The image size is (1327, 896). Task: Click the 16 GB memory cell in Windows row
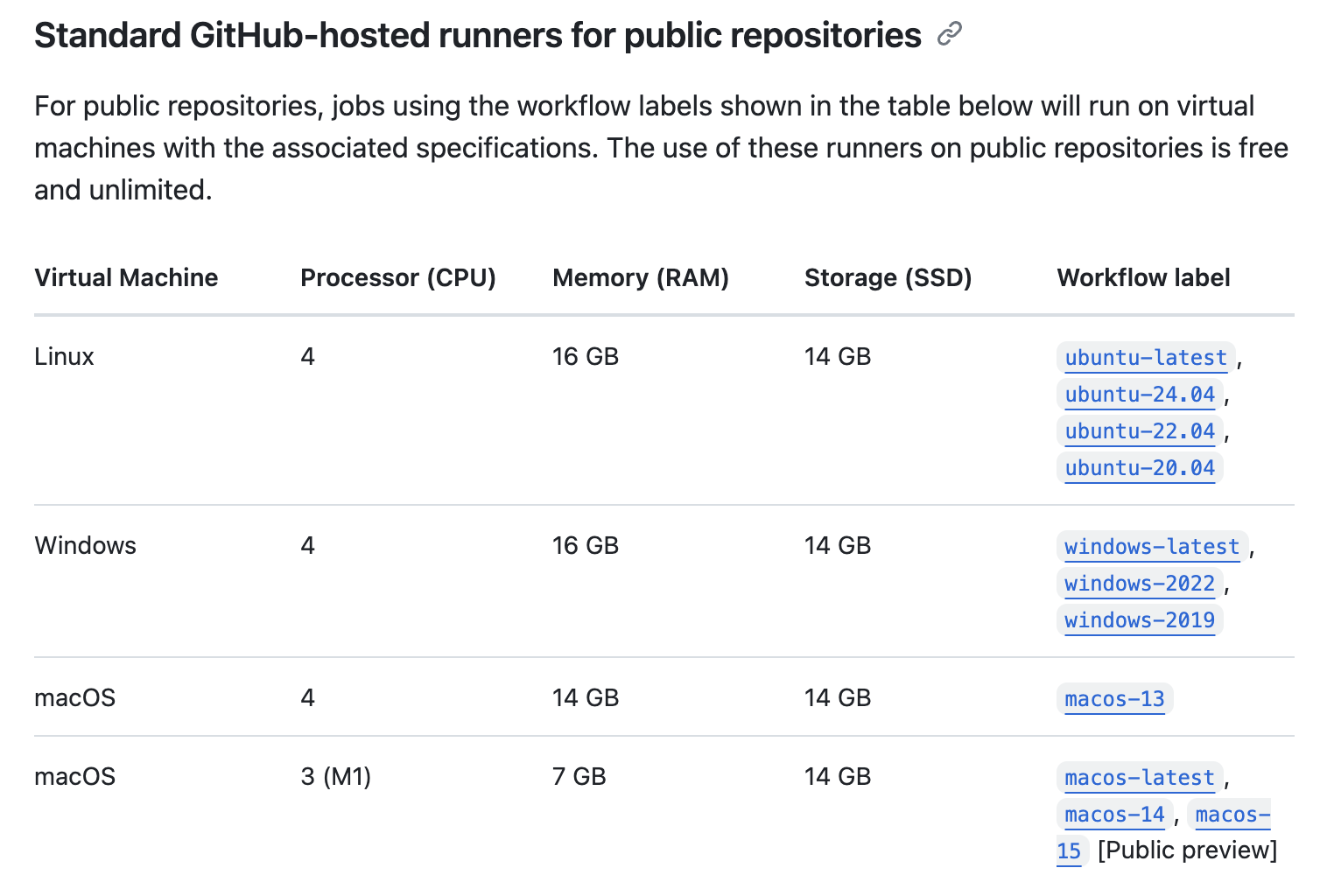(586, 545)
